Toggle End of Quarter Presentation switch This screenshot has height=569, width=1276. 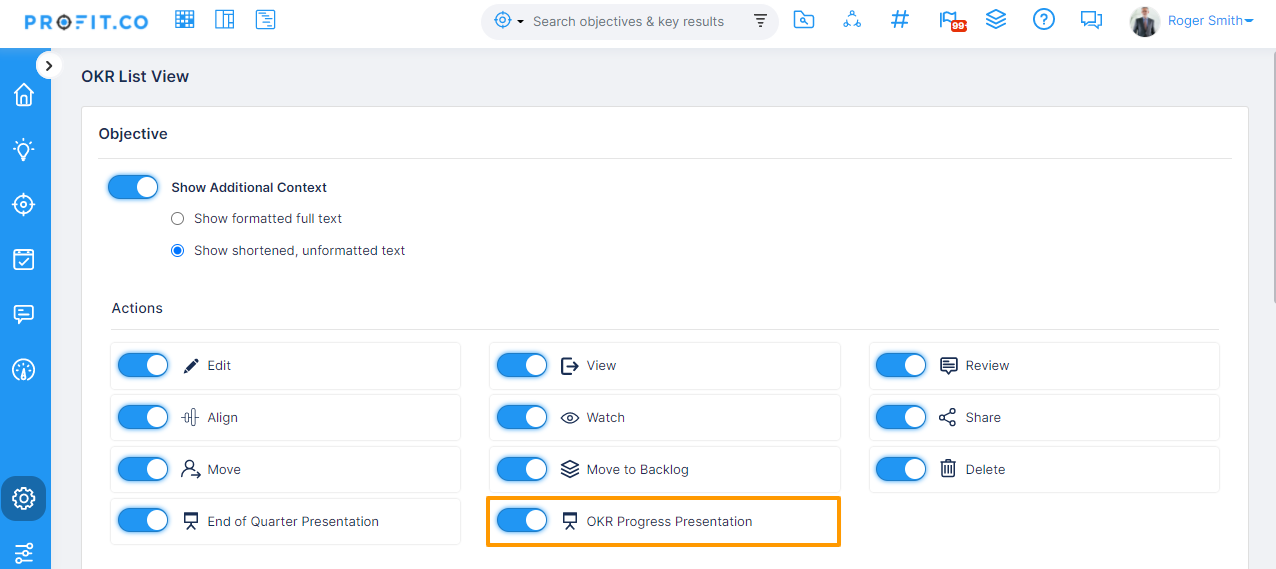pos(143,521)
